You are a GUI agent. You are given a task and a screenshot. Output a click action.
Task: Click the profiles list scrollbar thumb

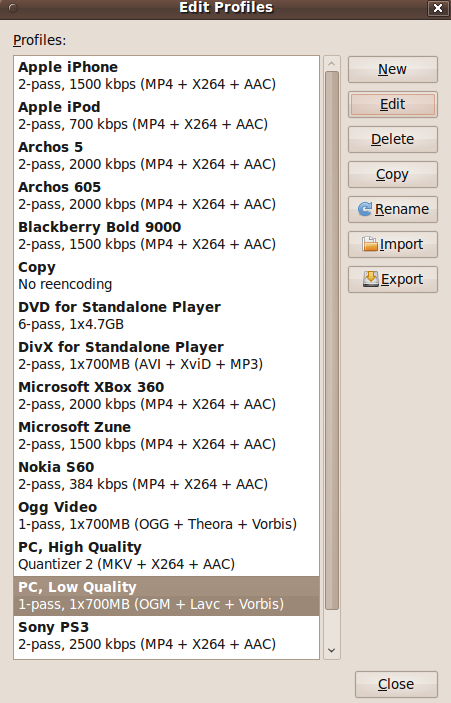pyautogui.click(x=332, y=341)
